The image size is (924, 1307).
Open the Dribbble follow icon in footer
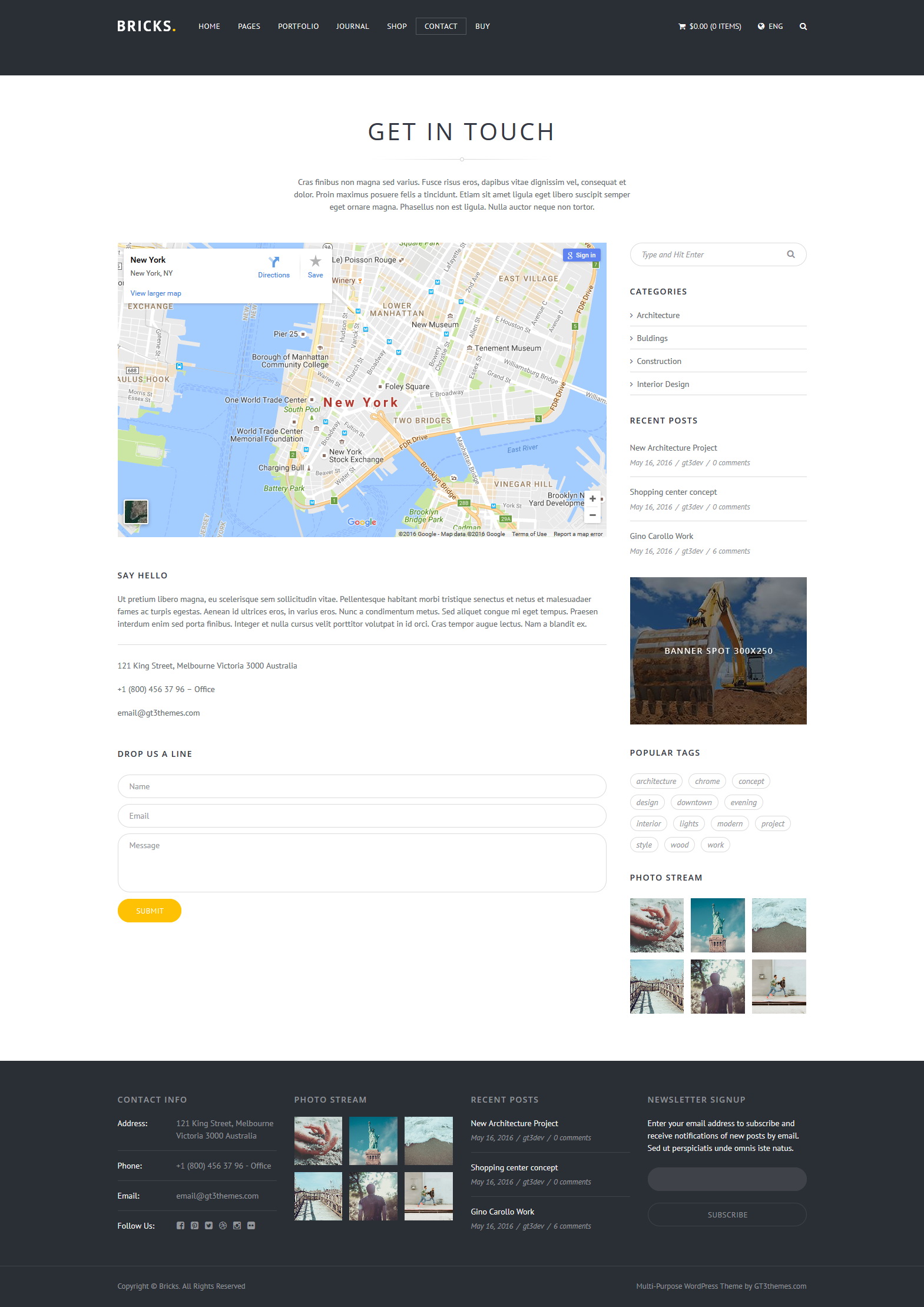pyautogui.click(x=223, y=1226)
